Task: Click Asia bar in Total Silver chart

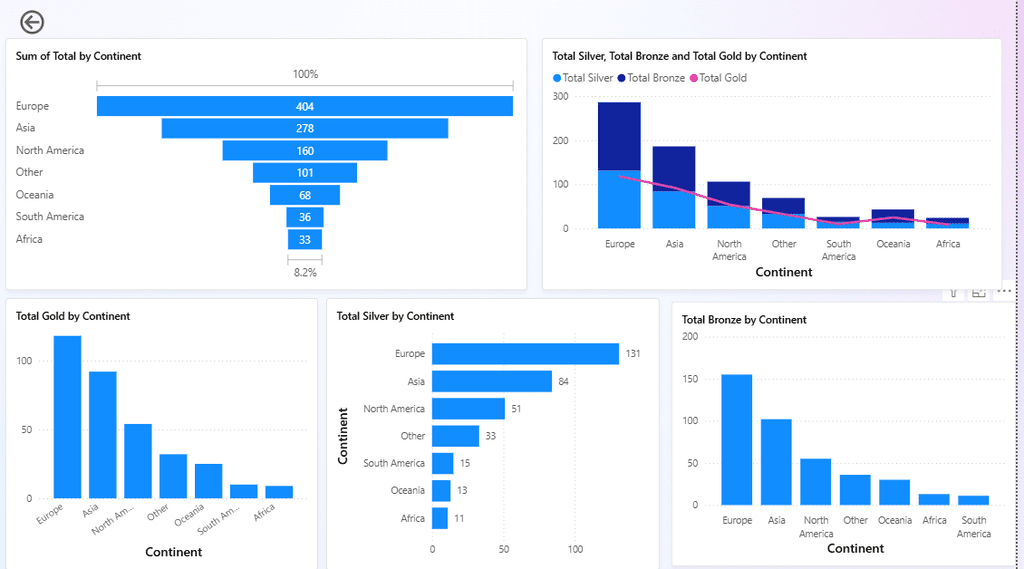Action: (492, 381)
